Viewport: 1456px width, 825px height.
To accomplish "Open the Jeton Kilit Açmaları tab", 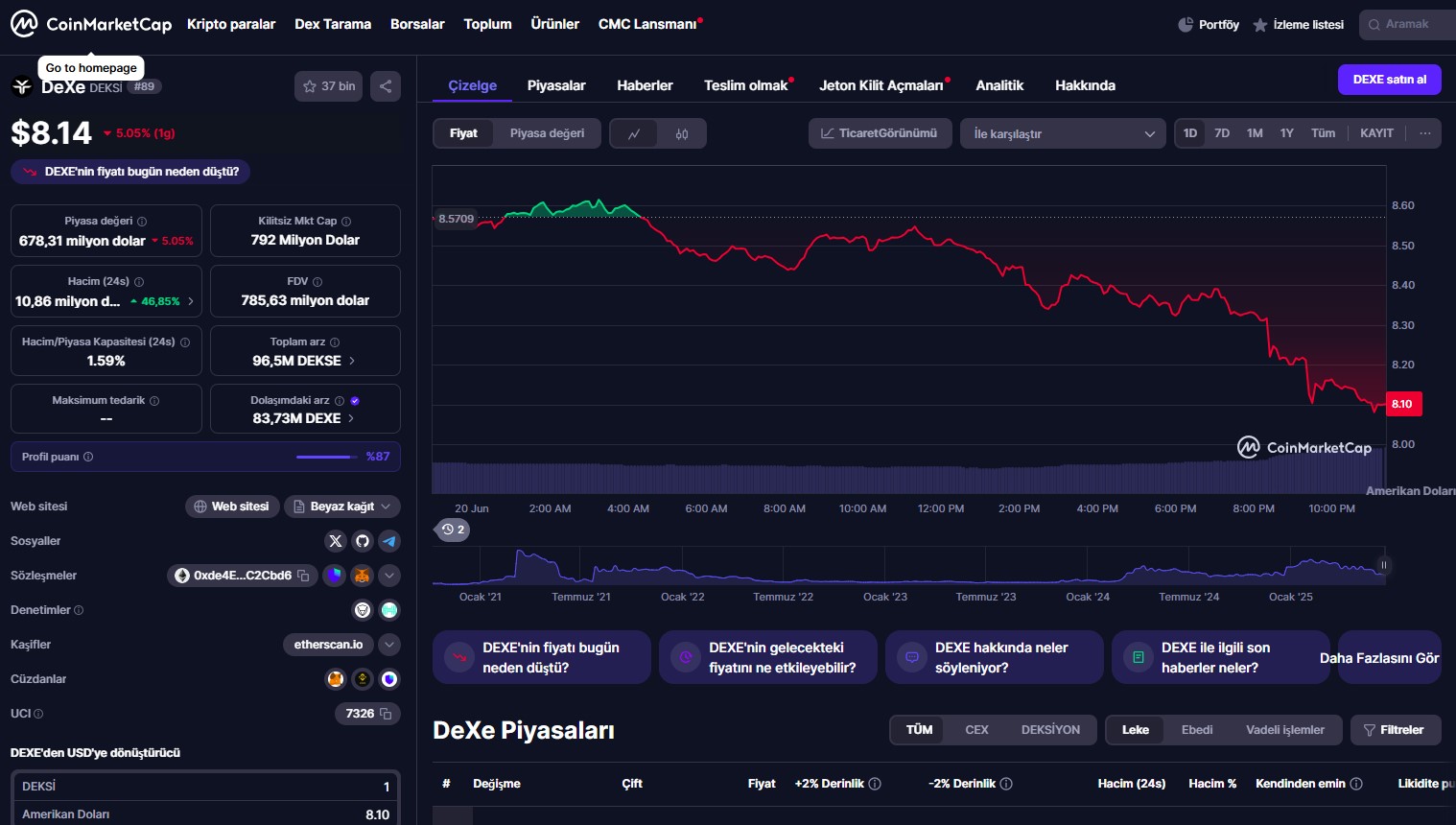I will point(881,85).
